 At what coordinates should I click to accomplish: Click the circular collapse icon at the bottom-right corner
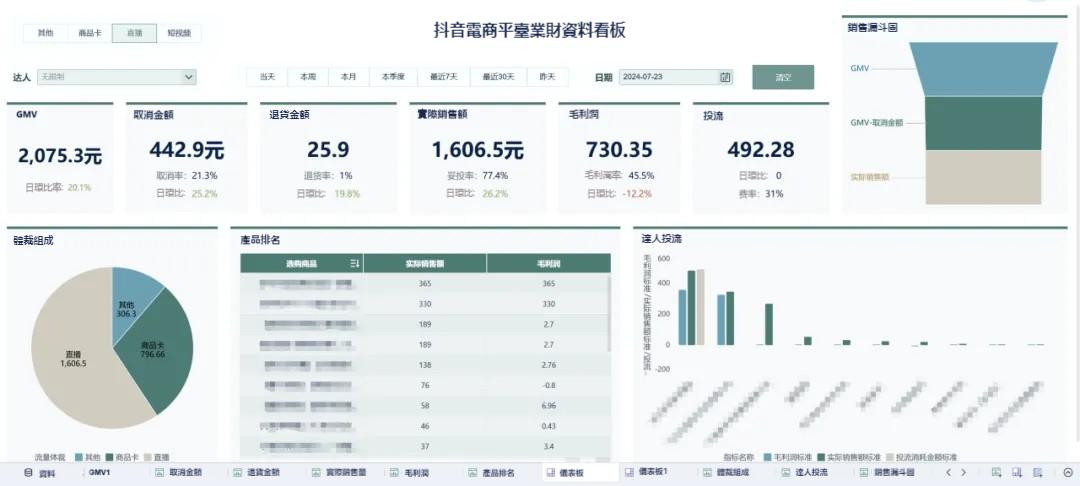point(1068,473)
